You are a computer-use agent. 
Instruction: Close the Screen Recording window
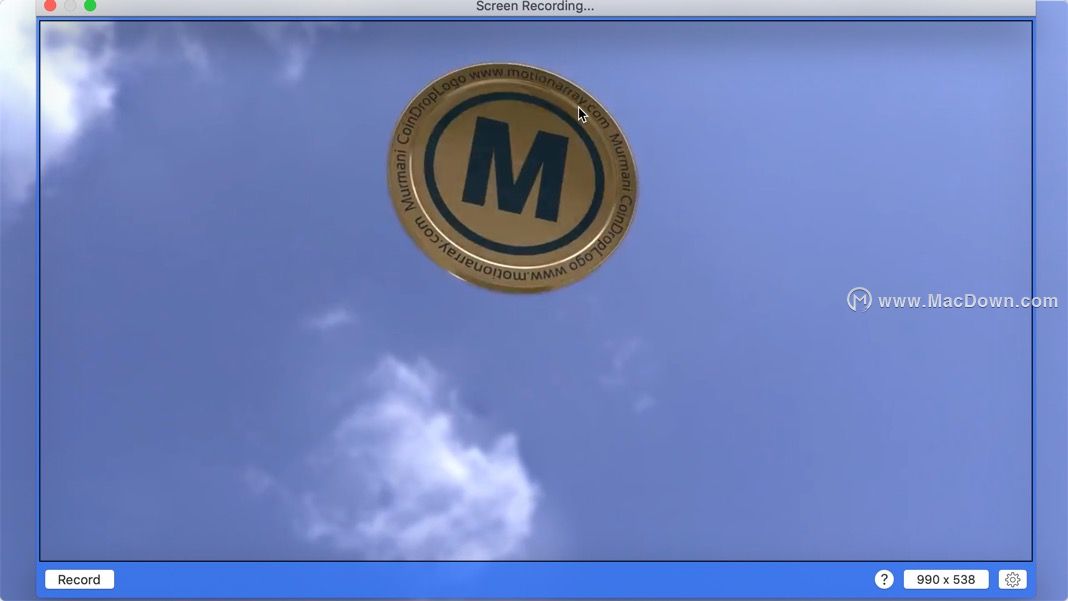[x=50, y=5]
